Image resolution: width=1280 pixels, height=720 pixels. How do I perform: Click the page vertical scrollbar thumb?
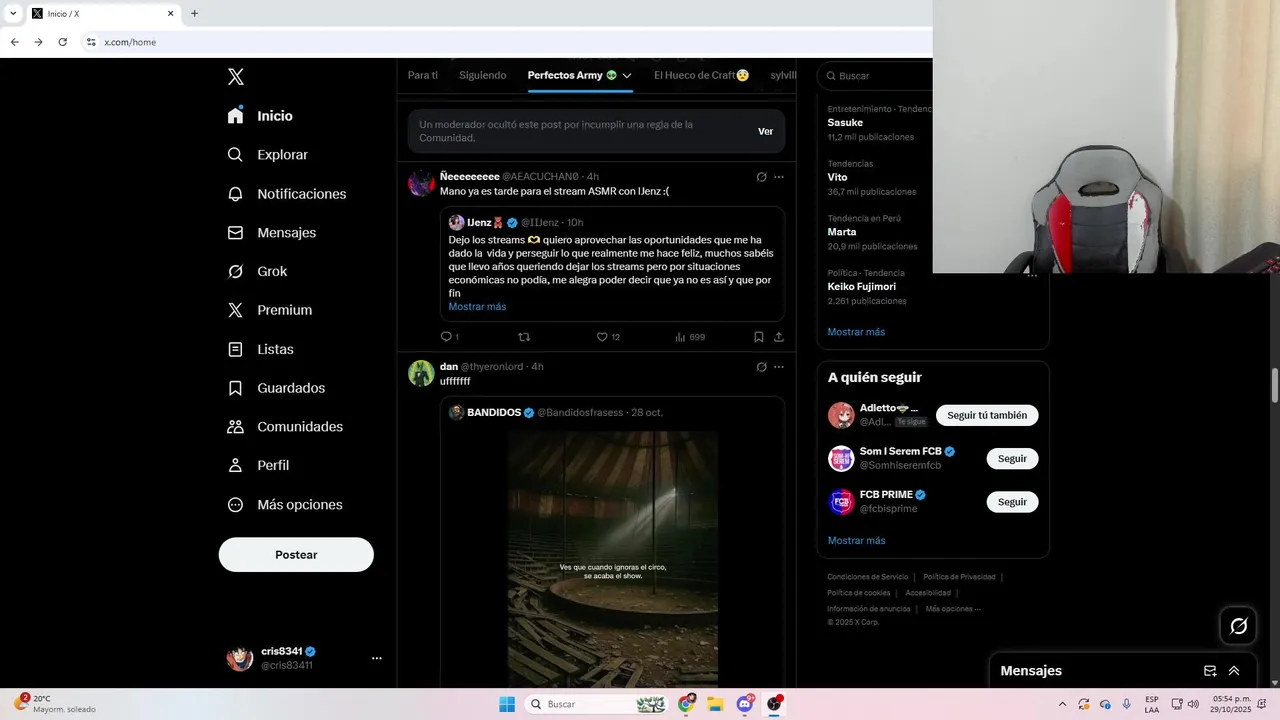click(x=1274, y=384)
